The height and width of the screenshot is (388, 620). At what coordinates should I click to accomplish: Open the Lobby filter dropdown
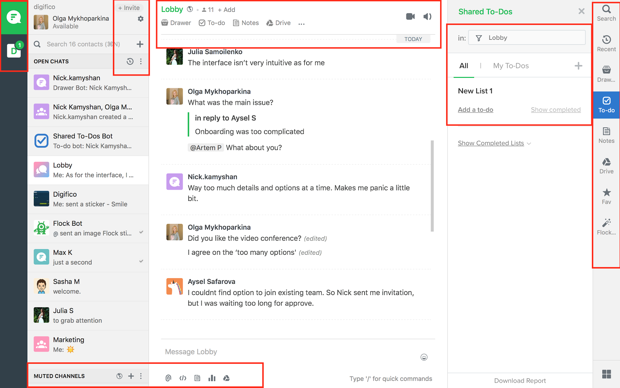[x=527, y=38]
